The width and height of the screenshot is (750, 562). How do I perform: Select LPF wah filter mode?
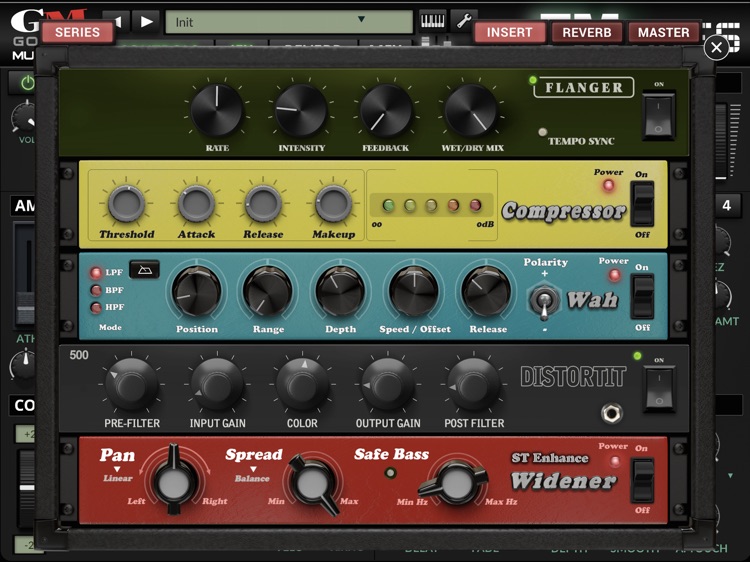[96, 273]
